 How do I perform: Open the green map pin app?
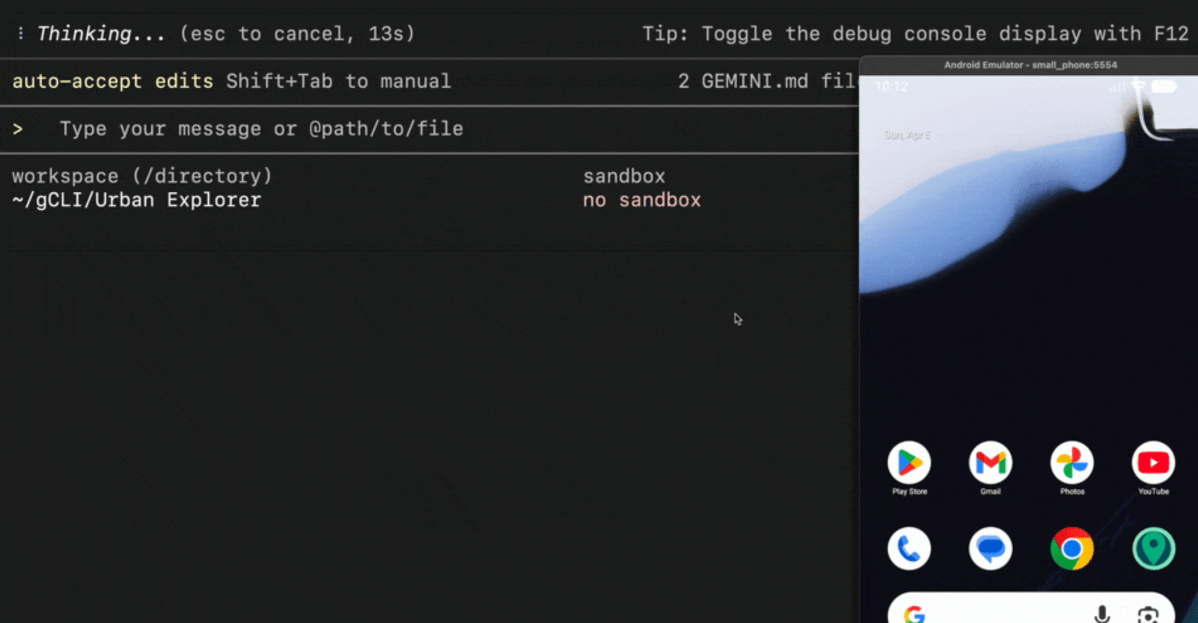click(1153, 549)
